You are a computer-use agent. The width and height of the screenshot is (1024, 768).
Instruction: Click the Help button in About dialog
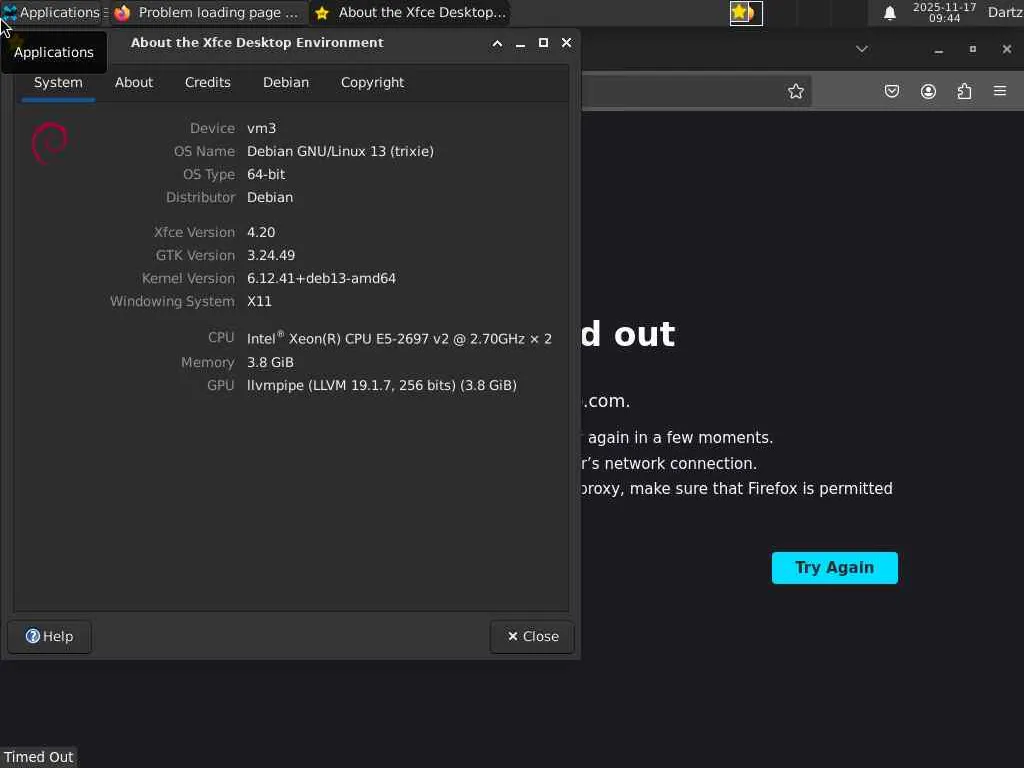coord(50,637)
